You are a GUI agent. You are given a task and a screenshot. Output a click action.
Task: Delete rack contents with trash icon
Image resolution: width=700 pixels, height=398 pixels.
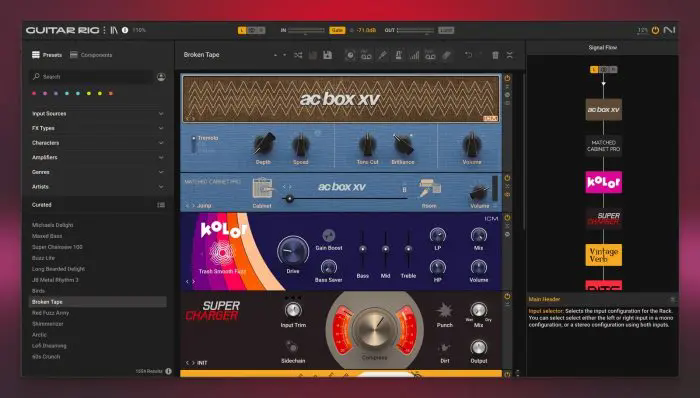[x=495, y=55]
